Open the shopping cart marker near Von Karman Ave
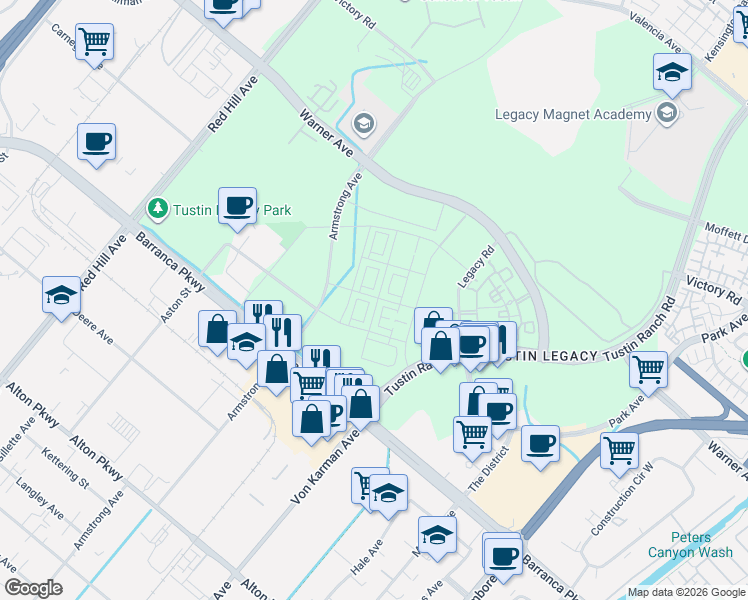This screenshot has height=600, width=748. [x=308, y=382]
